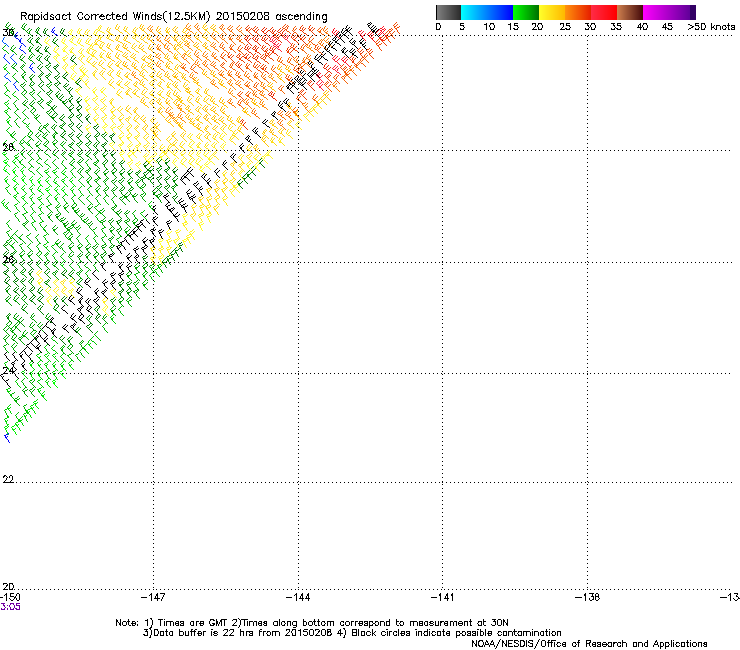The width and height of the screenshot is (740, 650).
Task: Click the cyan-blue 5-15 knots color band
Action: point(487,12)
